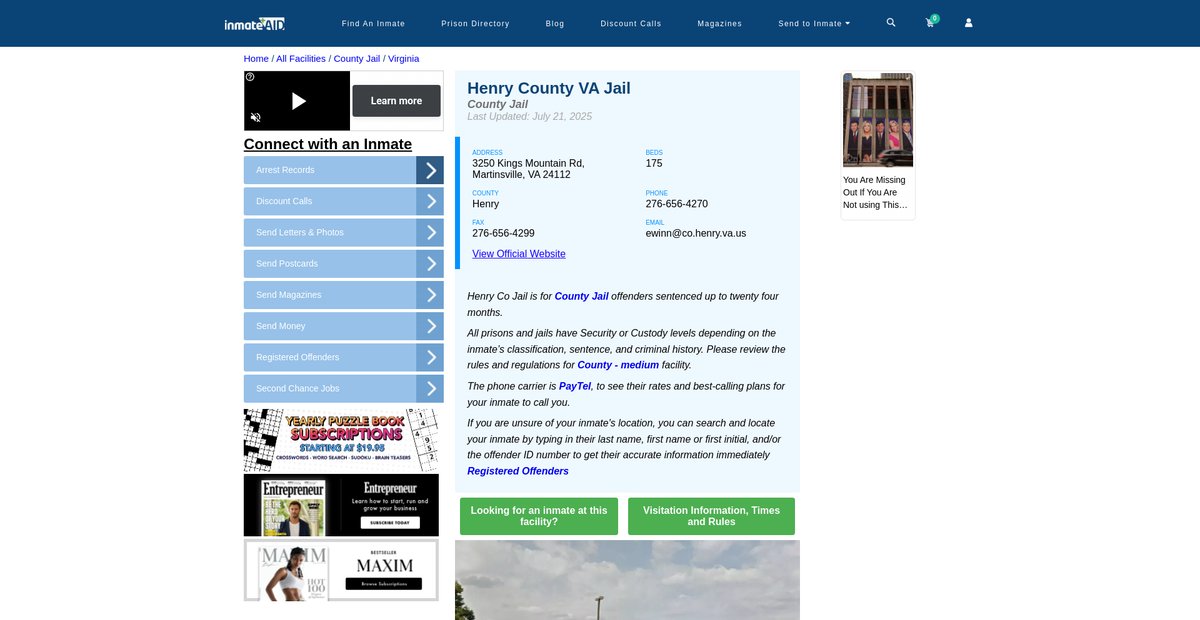Select Arrest Records sidebar link
Screen dimensions: 1200x620
click(x=330, y=170)
